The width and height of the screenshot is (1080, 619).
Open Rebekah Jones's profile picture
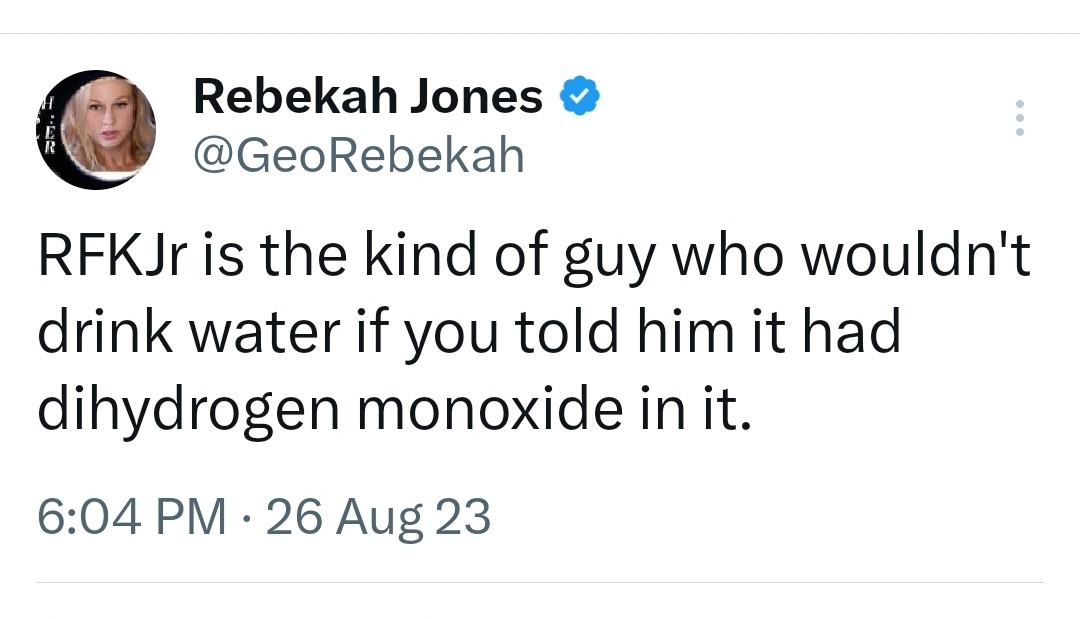96,129
